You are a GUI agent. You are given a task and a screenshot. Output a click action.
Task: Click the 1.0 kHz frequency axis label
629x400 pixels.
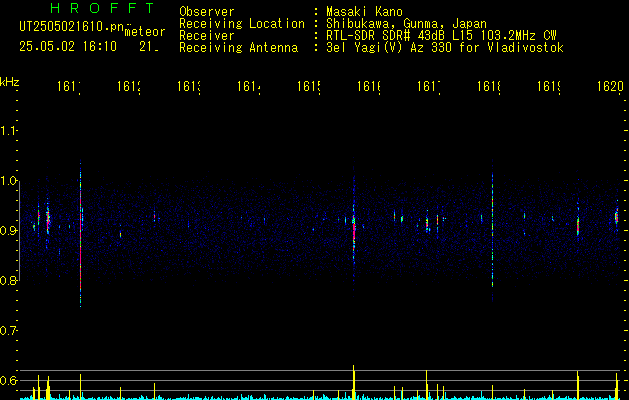click(8, 181)
